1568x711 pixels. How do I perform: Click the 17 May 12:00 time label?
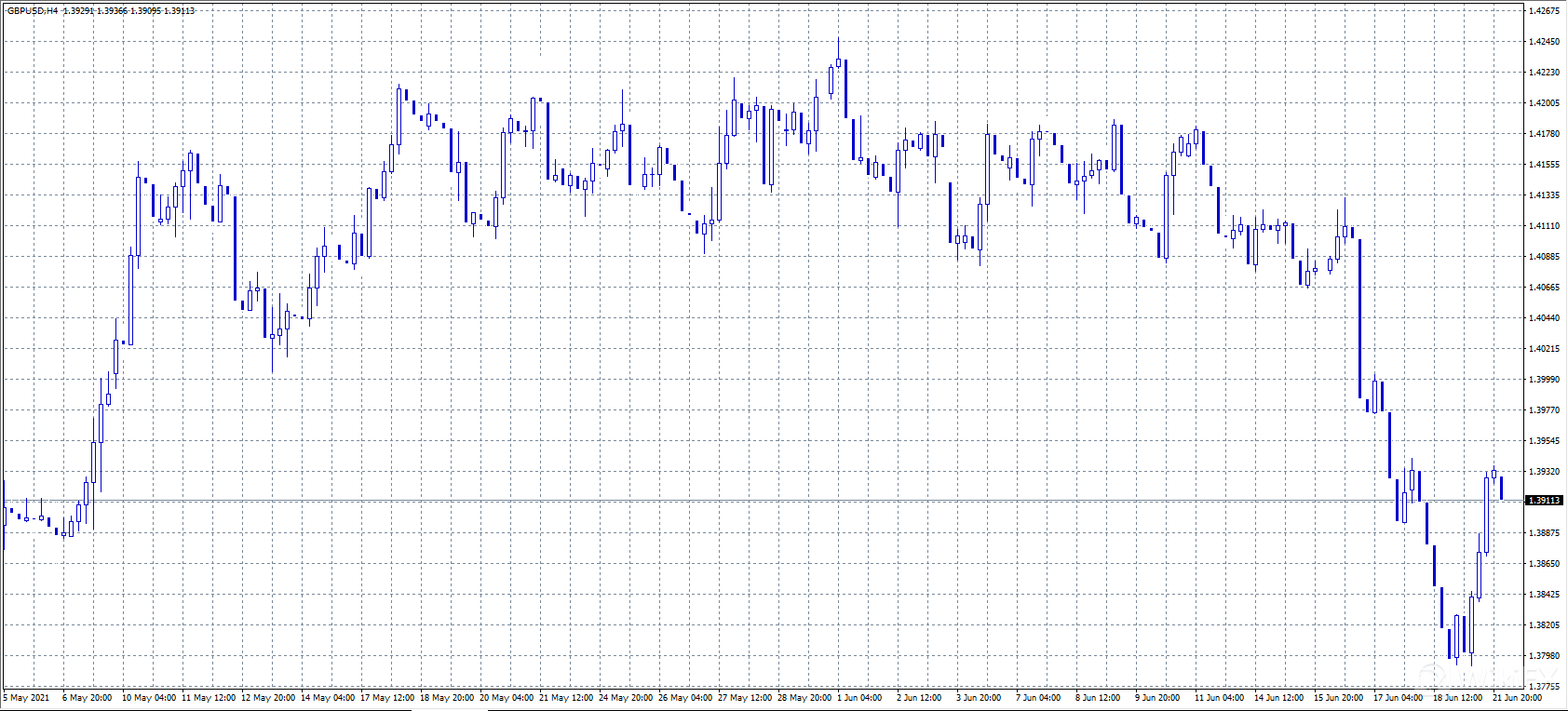(387, 698)
